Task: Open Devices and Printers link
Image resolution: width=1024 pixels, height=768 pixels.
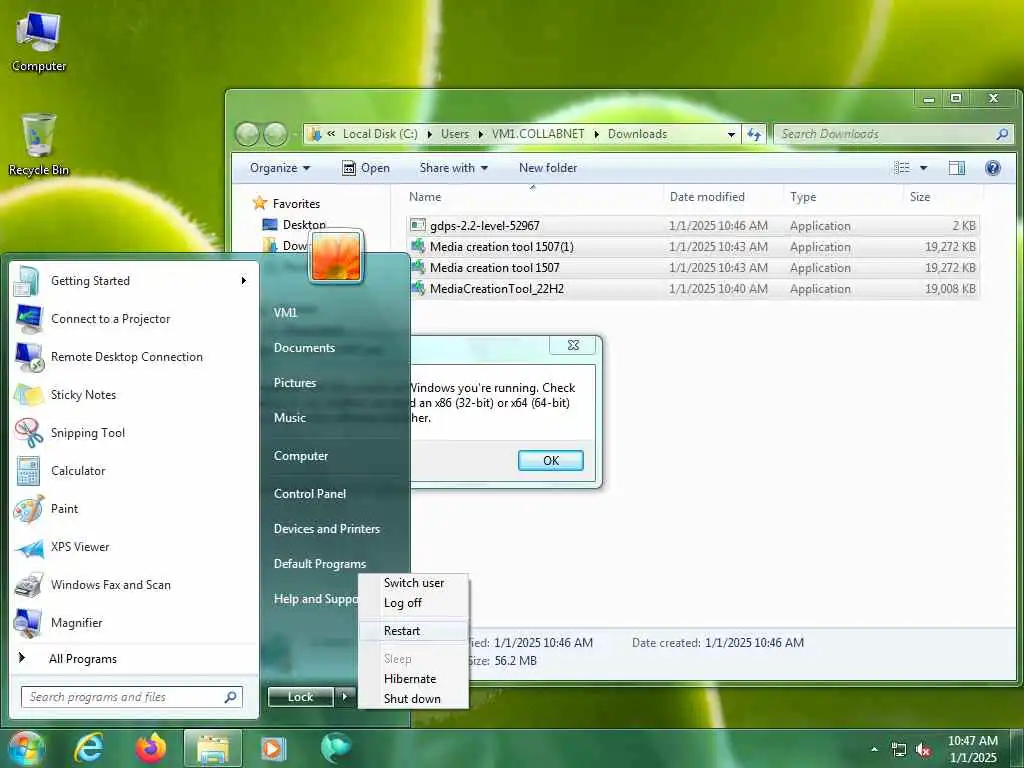Action: tap(327, 529)
